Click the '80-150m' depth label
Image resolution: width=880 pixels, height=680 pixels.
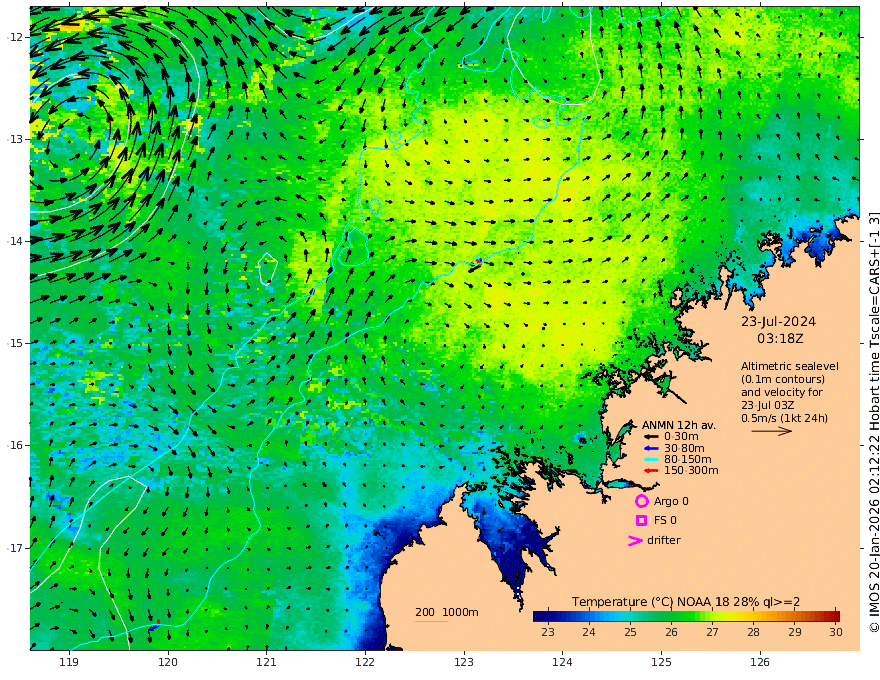tap(688, 460)
